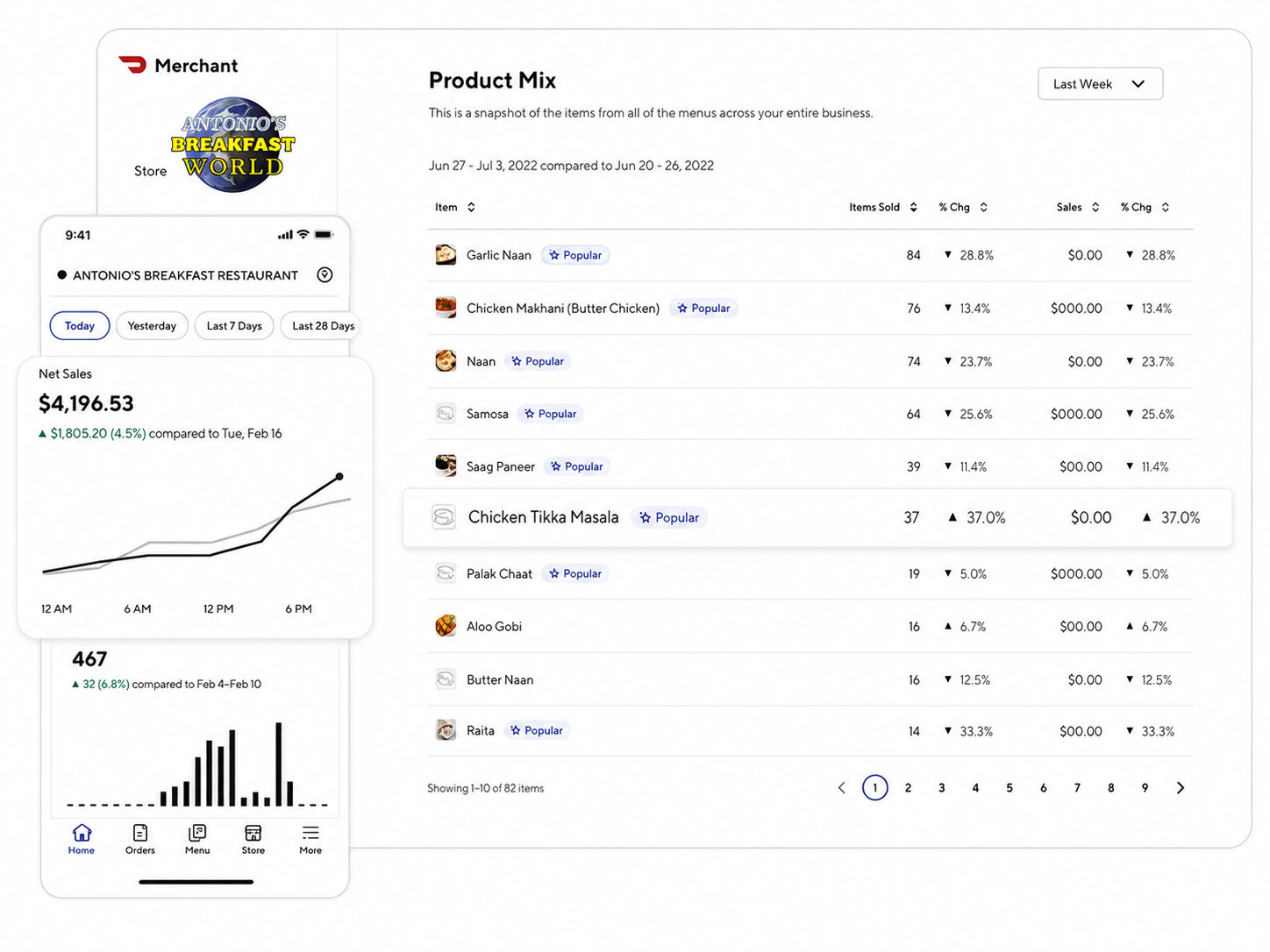Viewport: 1270px width, 952px height.
Task: Open Orders tab in mobile nav
Action: coord(140,839)
